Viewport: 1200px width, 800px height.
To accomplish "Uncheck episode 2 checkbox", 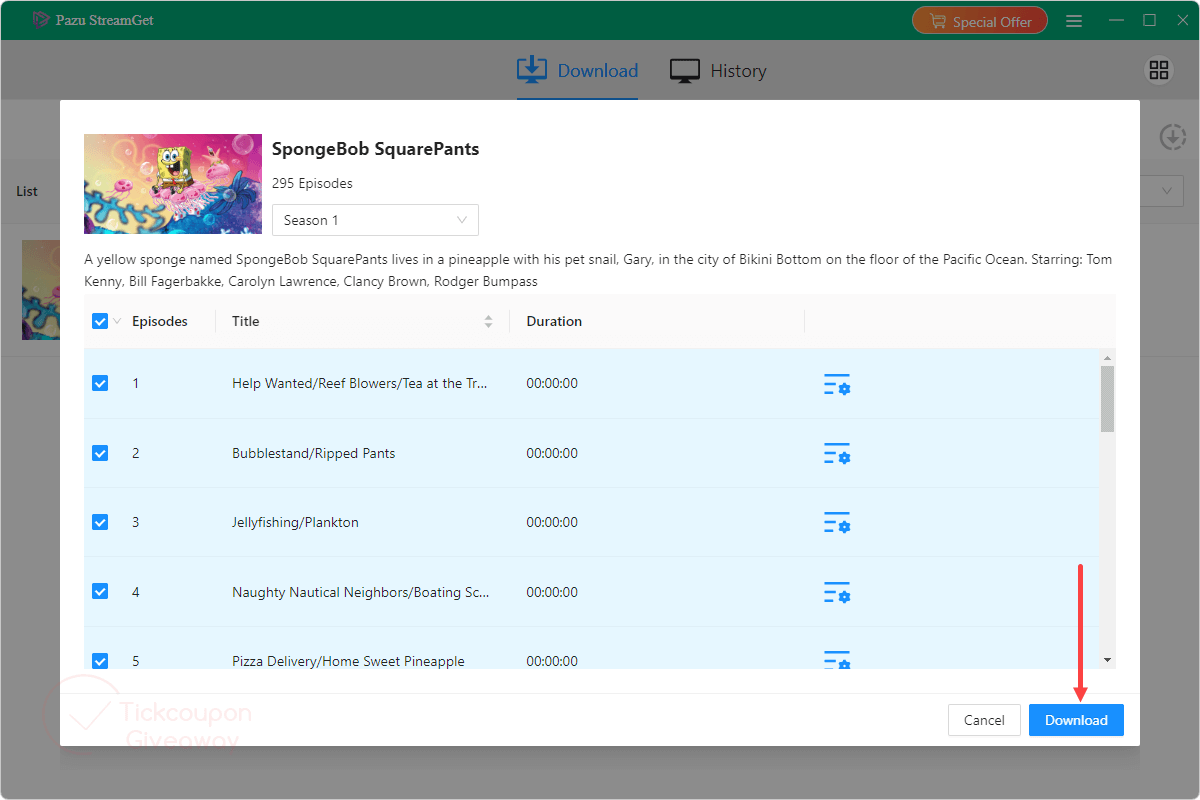I will tap(100, 453).
